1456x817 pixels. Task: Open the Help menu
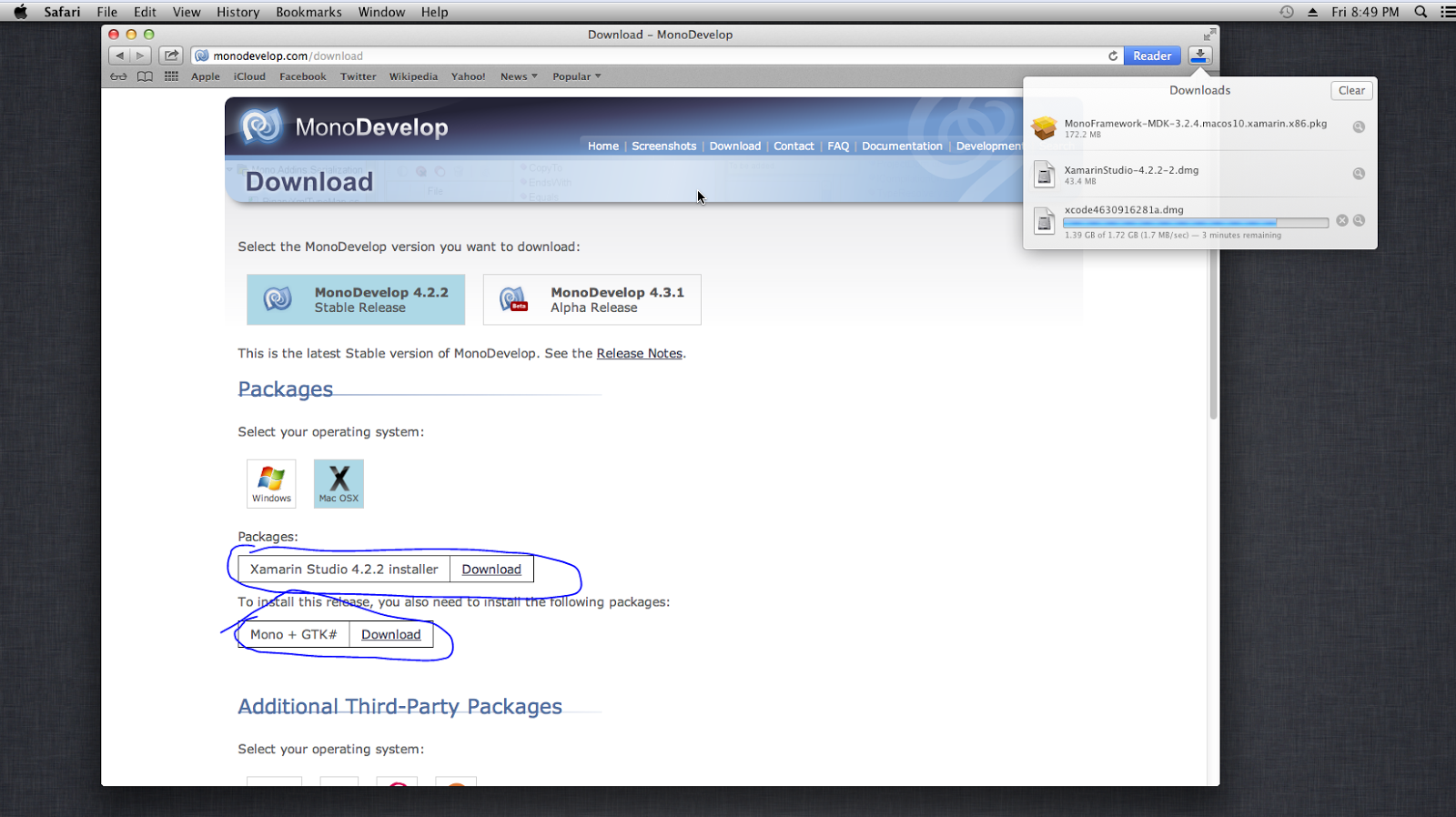pyautogui.click(x=434, y=12)
